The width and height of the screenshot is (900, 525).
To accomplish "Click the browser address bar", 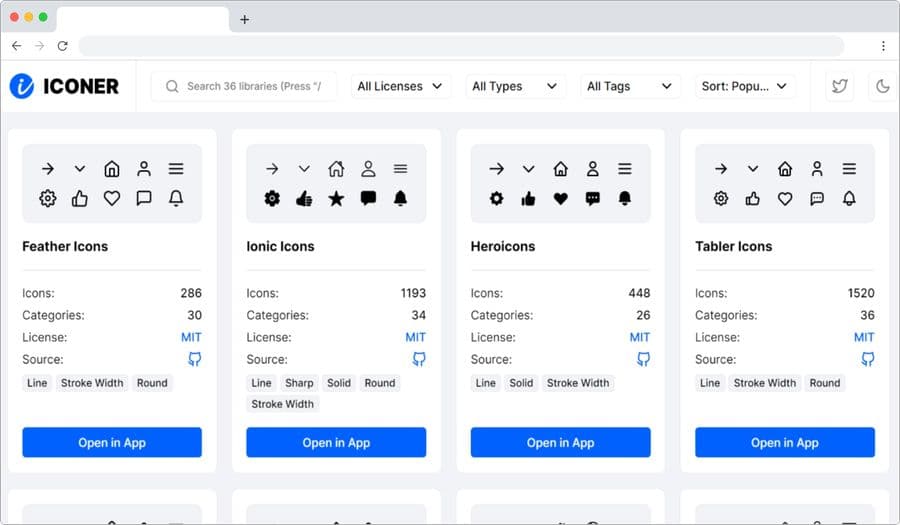I will coord(461,46).
